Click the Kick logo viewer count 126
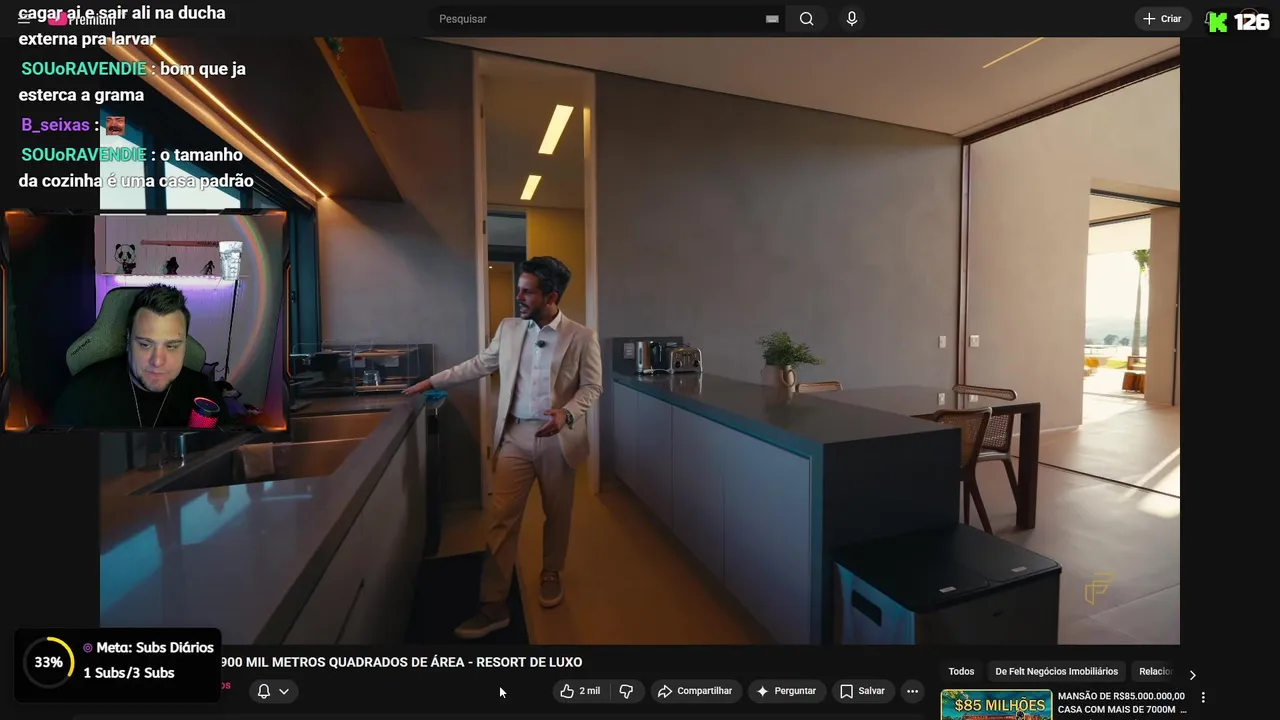 point(1238,21)
